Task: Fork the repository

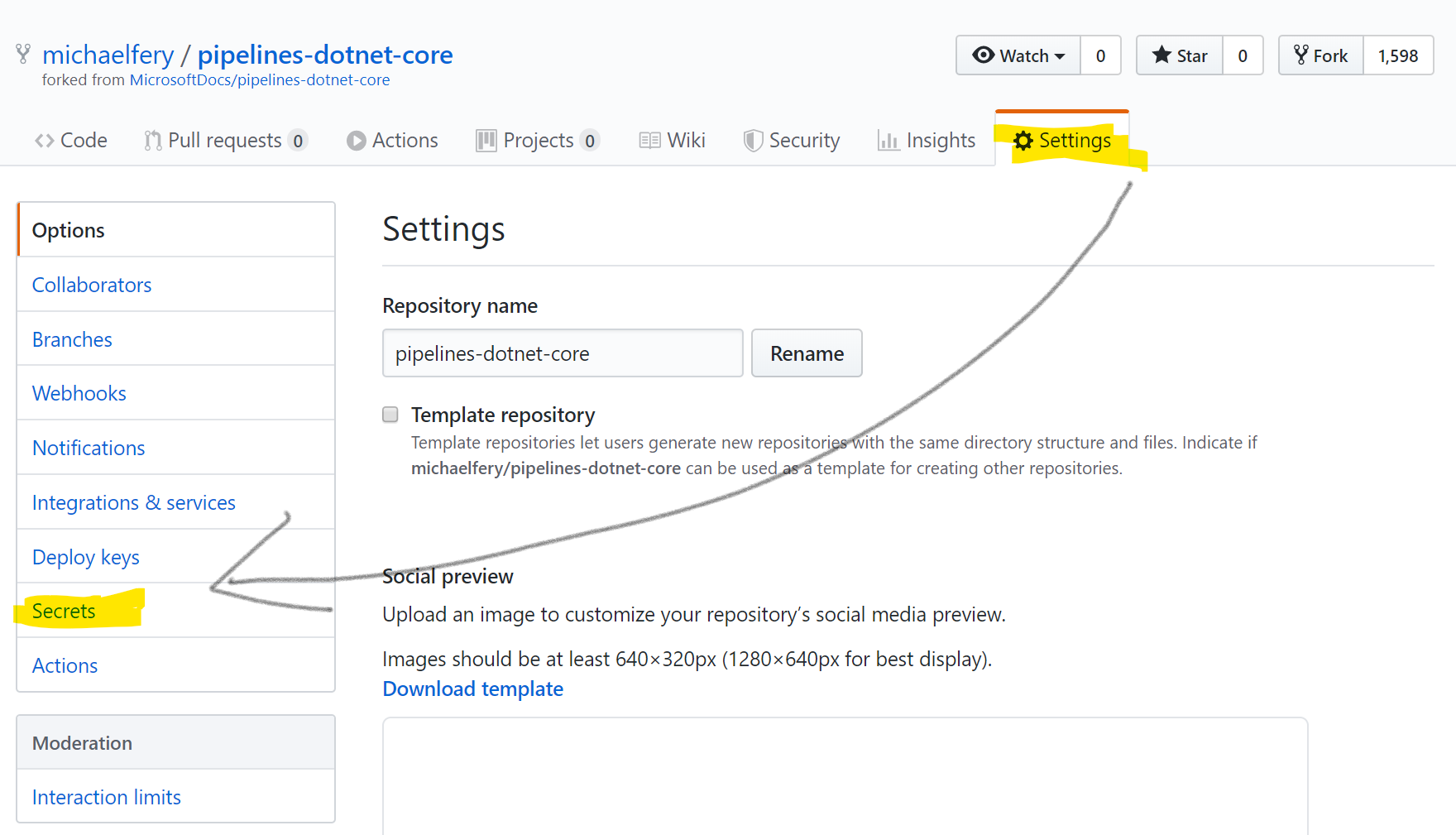Action: tap(1321, 55)
